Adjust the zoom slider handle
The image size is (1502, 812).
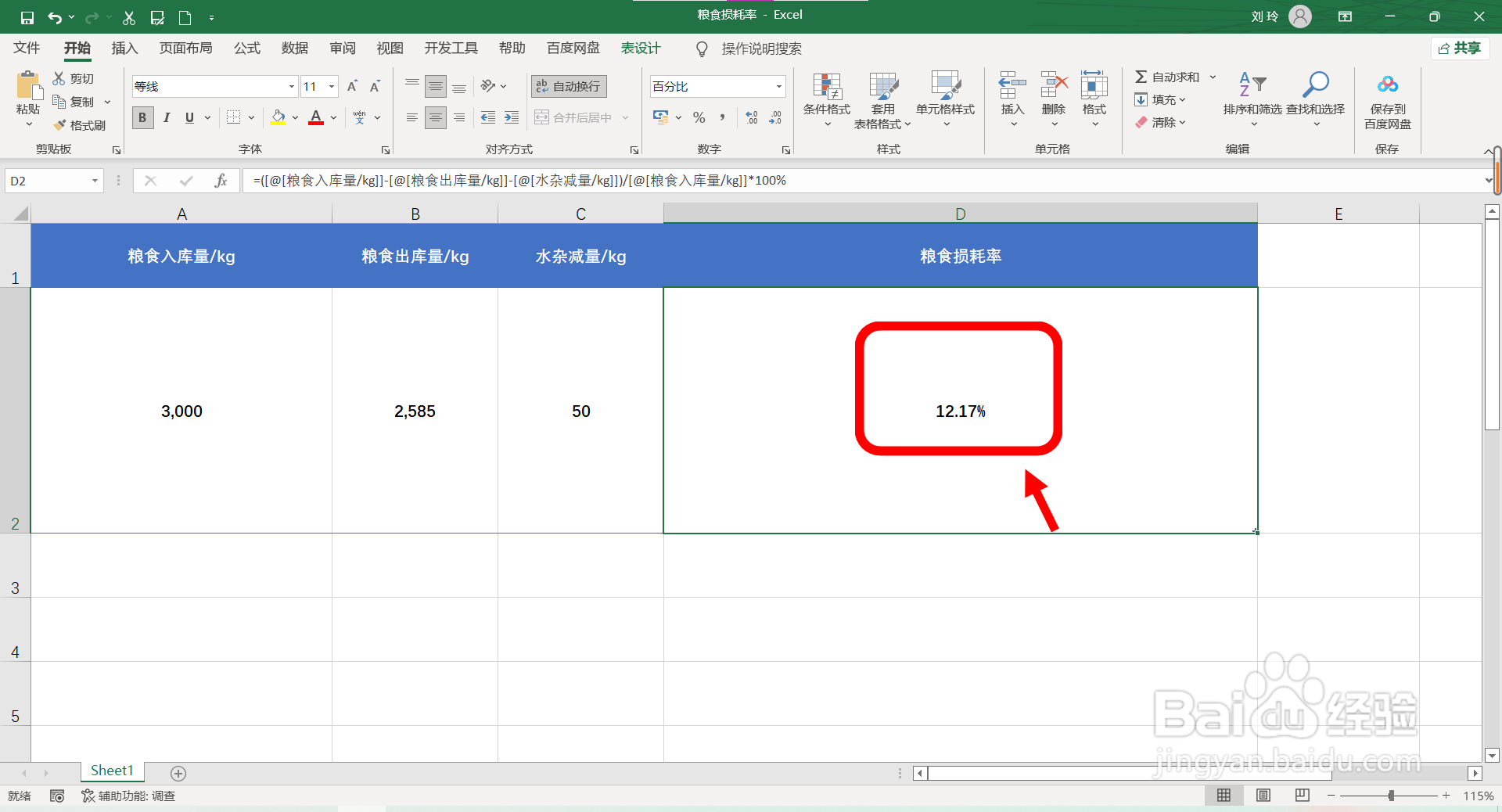click(x=1391, y=796)
